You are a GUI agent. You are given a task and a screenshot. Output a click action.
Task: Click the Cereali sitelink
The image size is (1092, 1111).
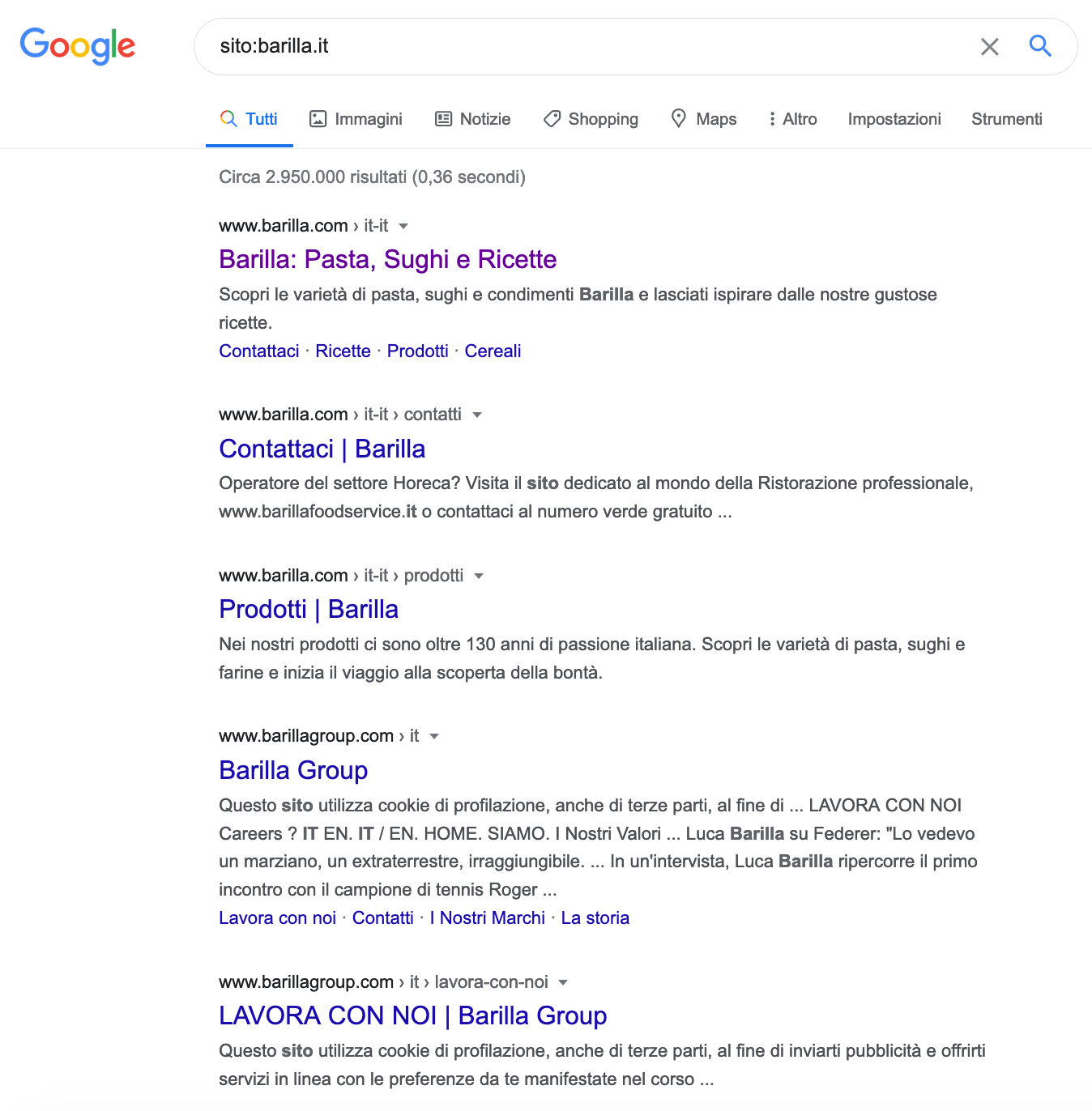coord(493,351)
